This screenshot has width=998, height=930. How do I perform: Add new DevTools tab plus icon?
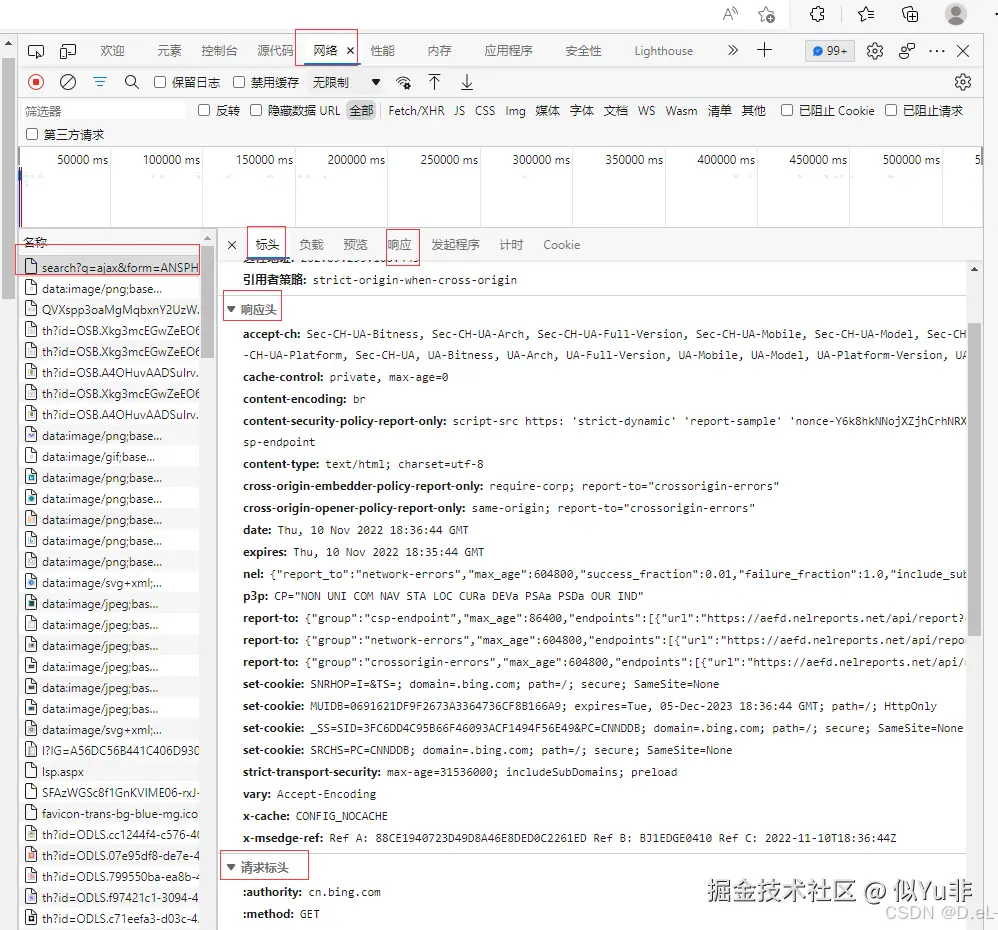(764, 50)
